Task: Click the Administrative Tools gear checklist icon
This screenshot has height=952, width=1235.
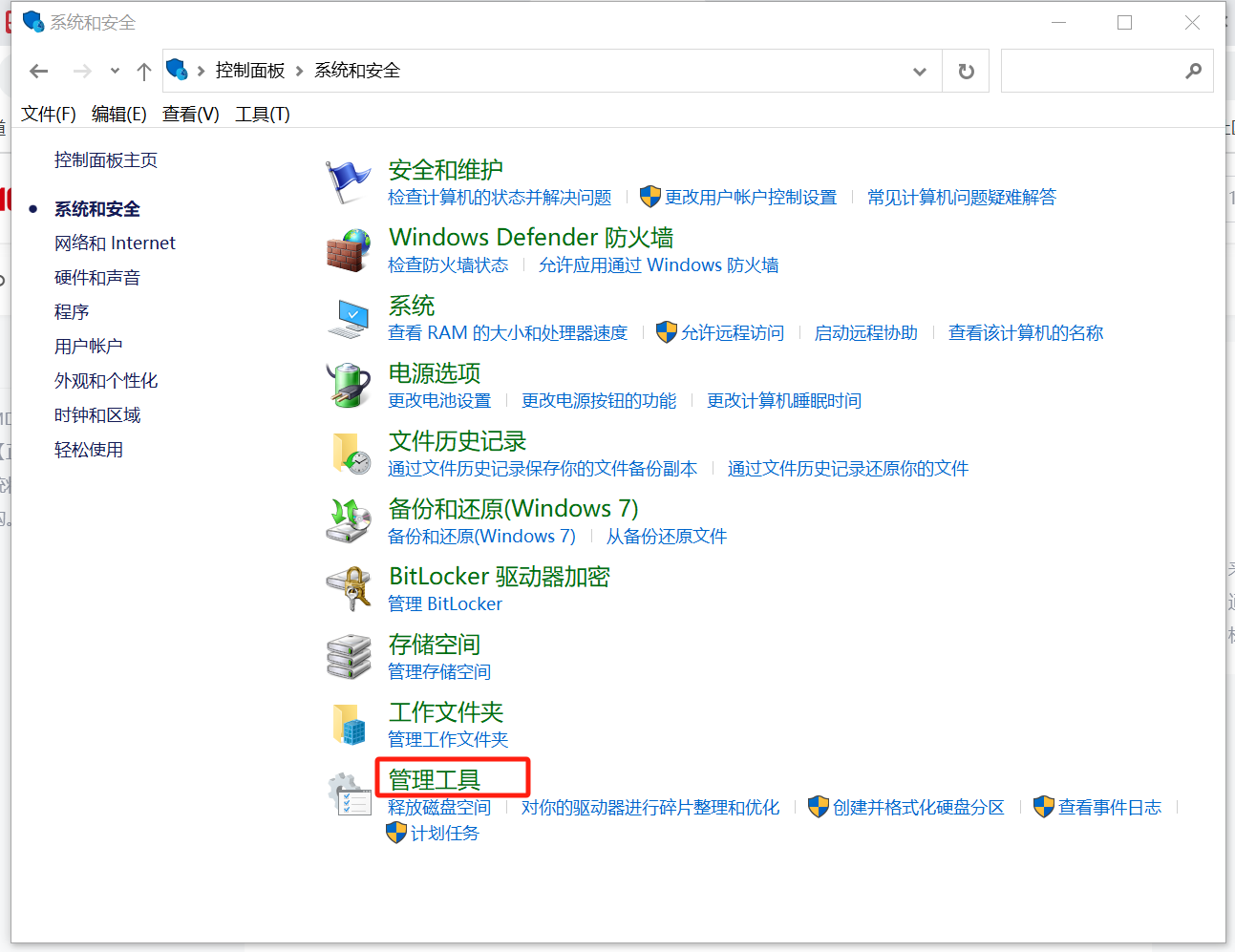Action: tap(348, 793)
